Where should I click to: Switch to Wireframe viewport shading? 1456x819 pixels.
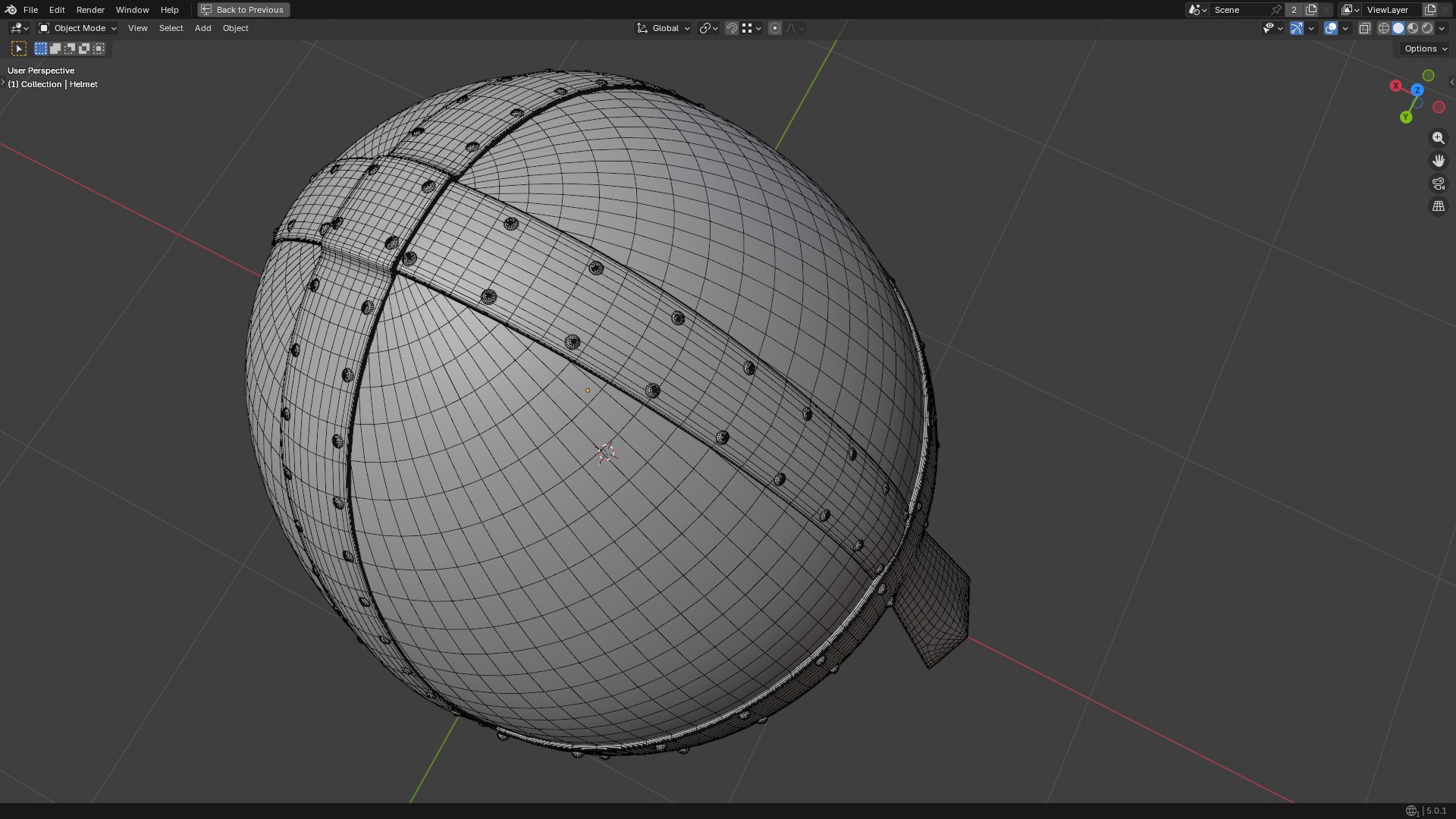tap(1384, 28)
